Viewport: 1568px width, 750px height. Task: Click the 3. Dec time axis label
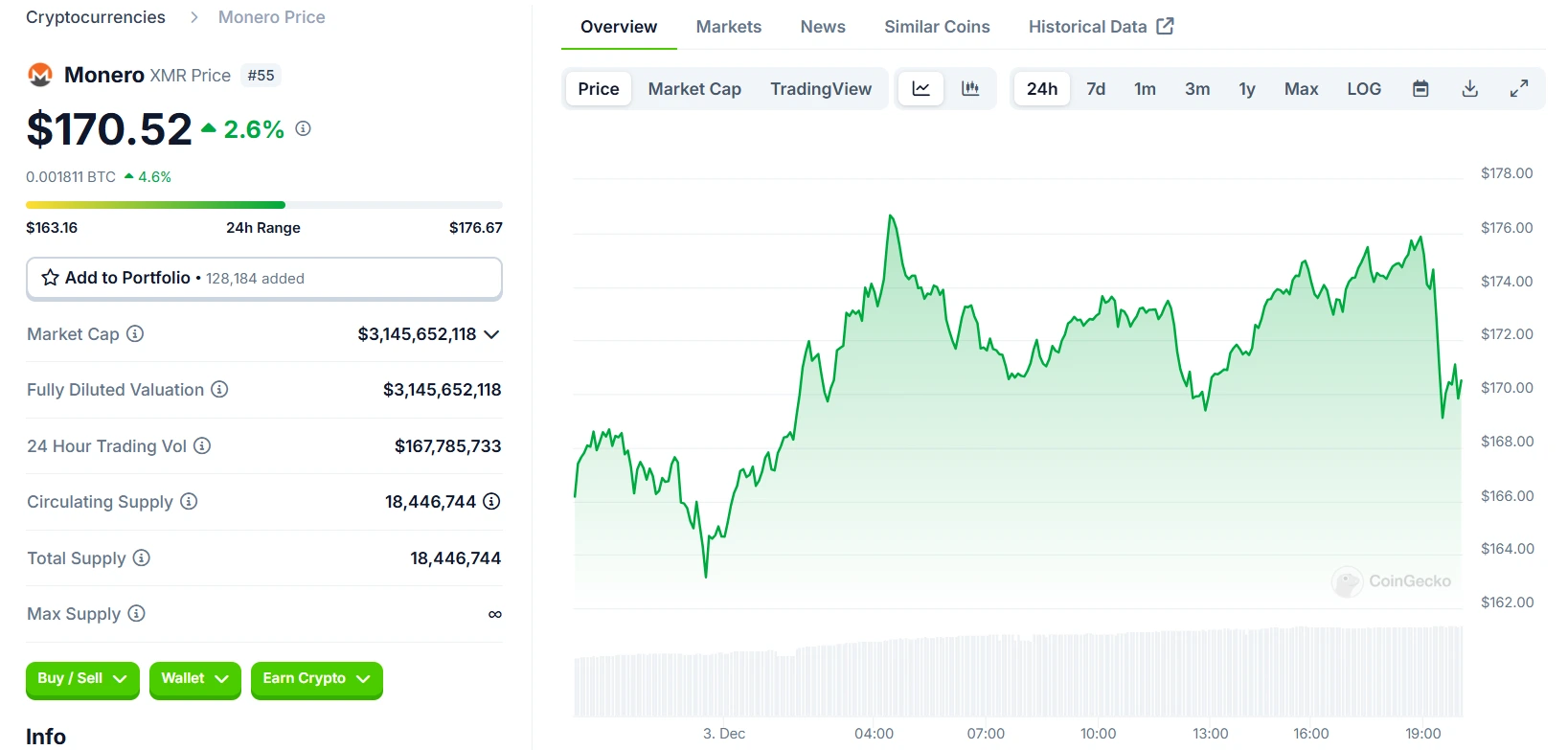click(x=724, y=734)
